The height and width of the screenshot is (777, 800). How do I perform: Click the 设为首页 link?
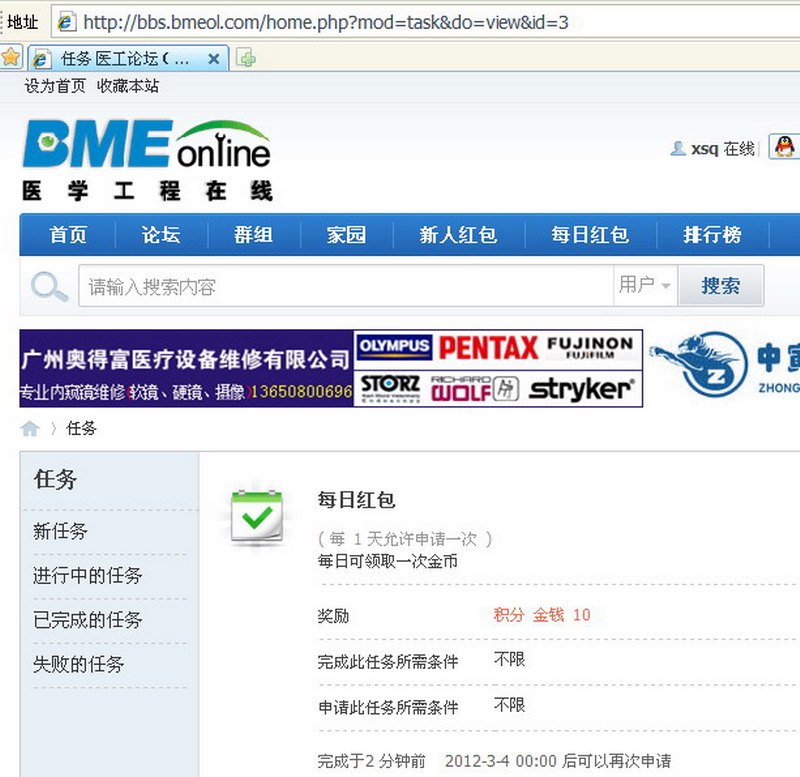click(55, 86)
